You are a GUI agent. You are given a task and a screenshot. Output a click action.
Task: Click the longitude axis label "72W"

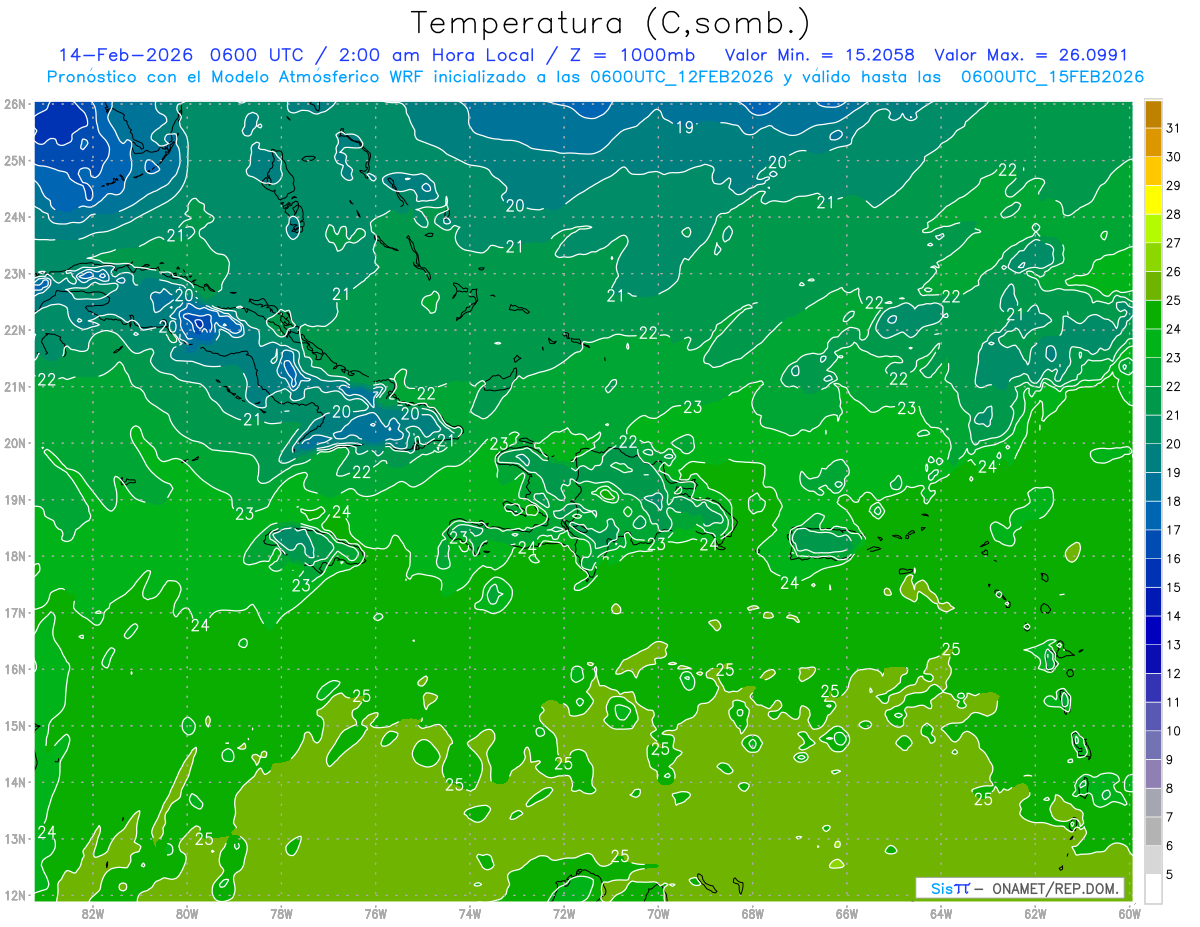[564, 913]
